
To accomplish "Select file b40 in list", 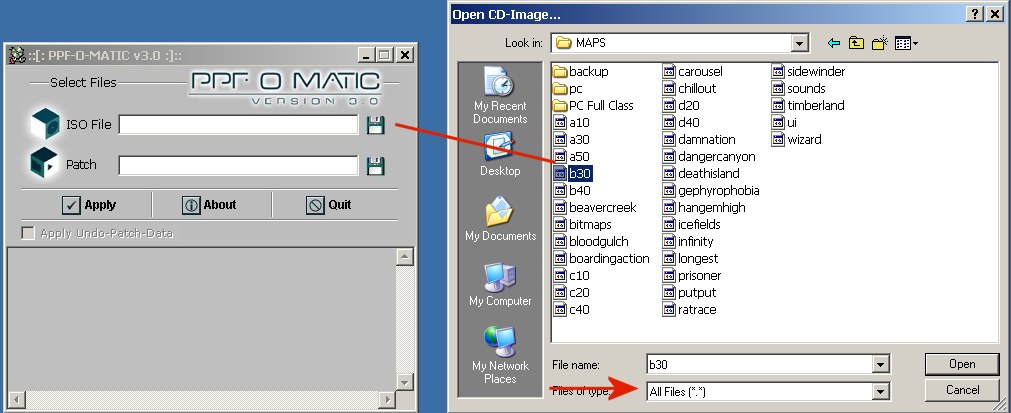I will (x=571, y=191).
